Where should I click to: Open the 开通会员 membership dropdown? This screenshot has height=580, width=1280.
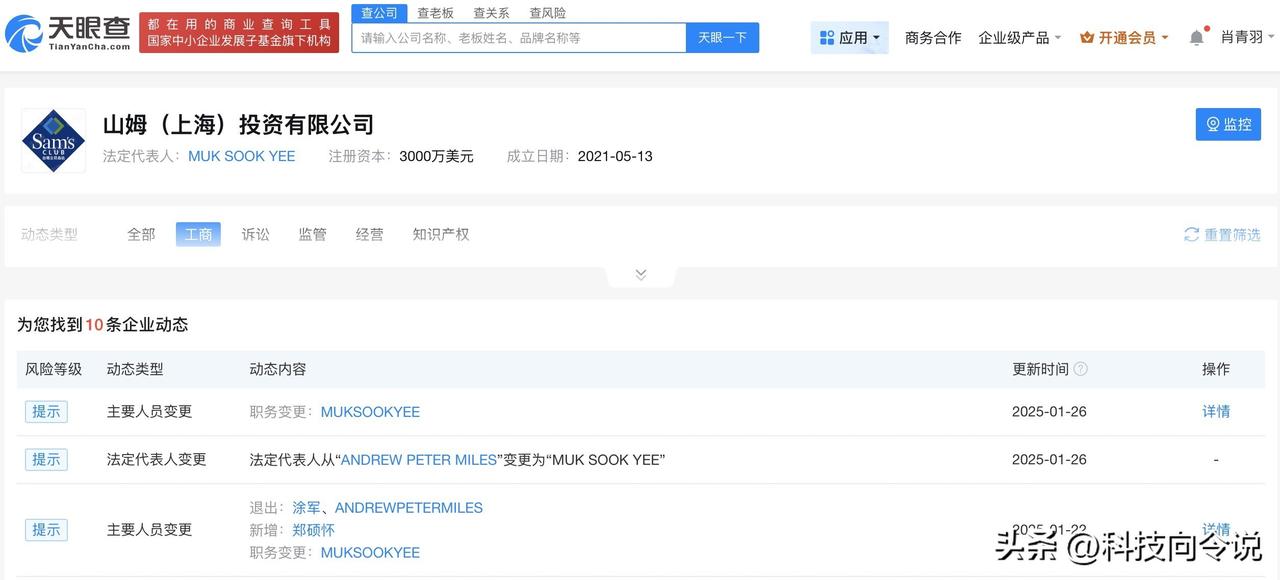[1124, 37]
